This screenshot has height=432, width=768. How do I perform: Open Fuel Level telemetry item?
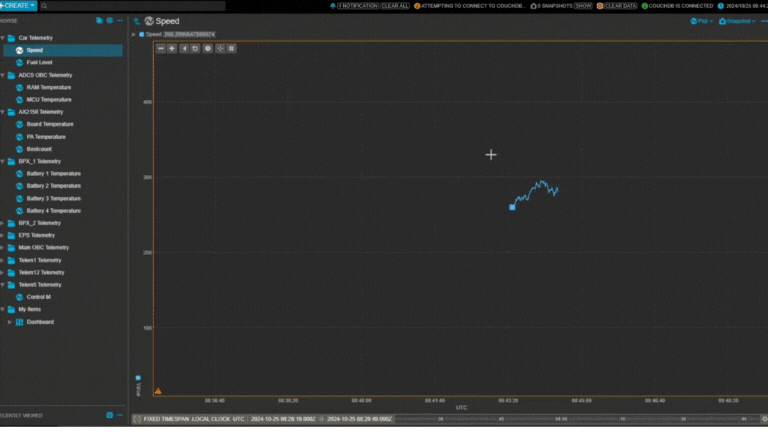point(39,63)
